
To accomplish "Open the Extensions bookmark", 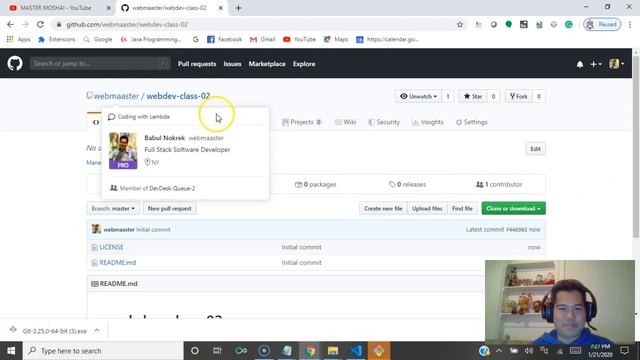I will tap(57, 40).
